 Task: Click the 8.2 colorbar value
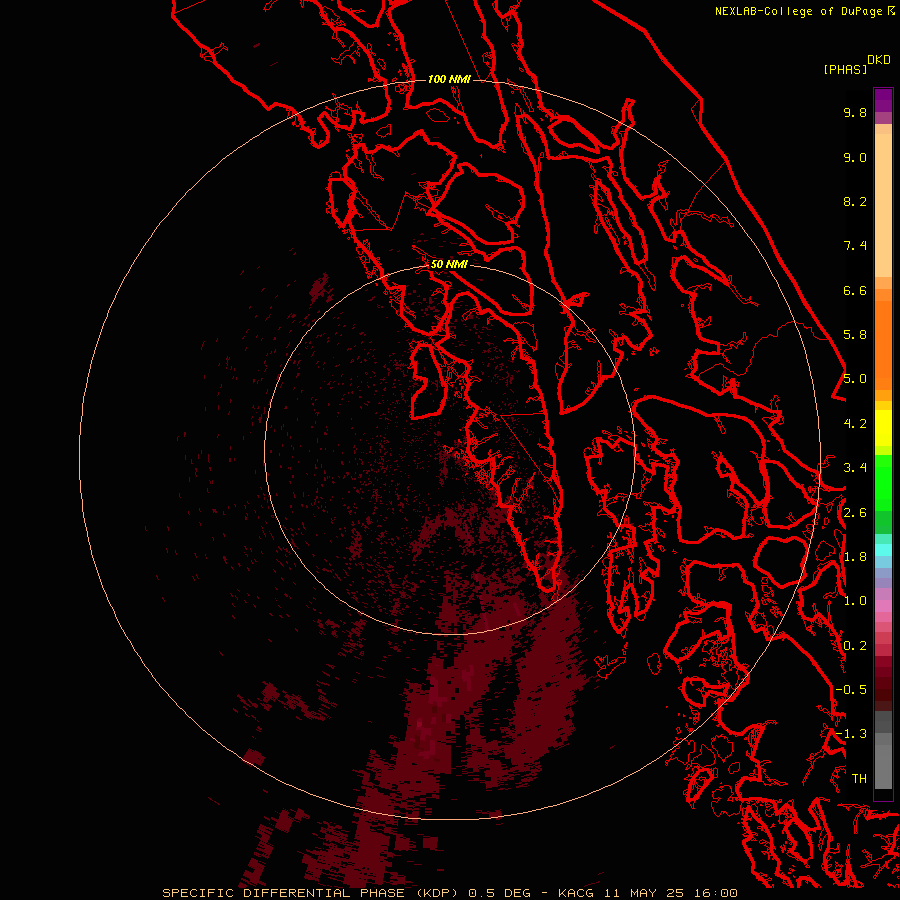[x=855, y=201]
